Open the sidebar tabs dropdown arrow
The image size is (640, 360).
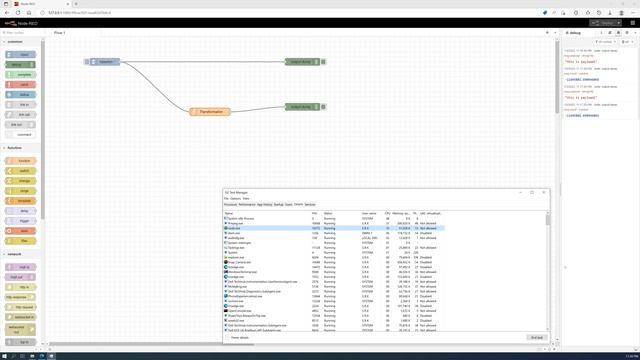pos(636,33)
